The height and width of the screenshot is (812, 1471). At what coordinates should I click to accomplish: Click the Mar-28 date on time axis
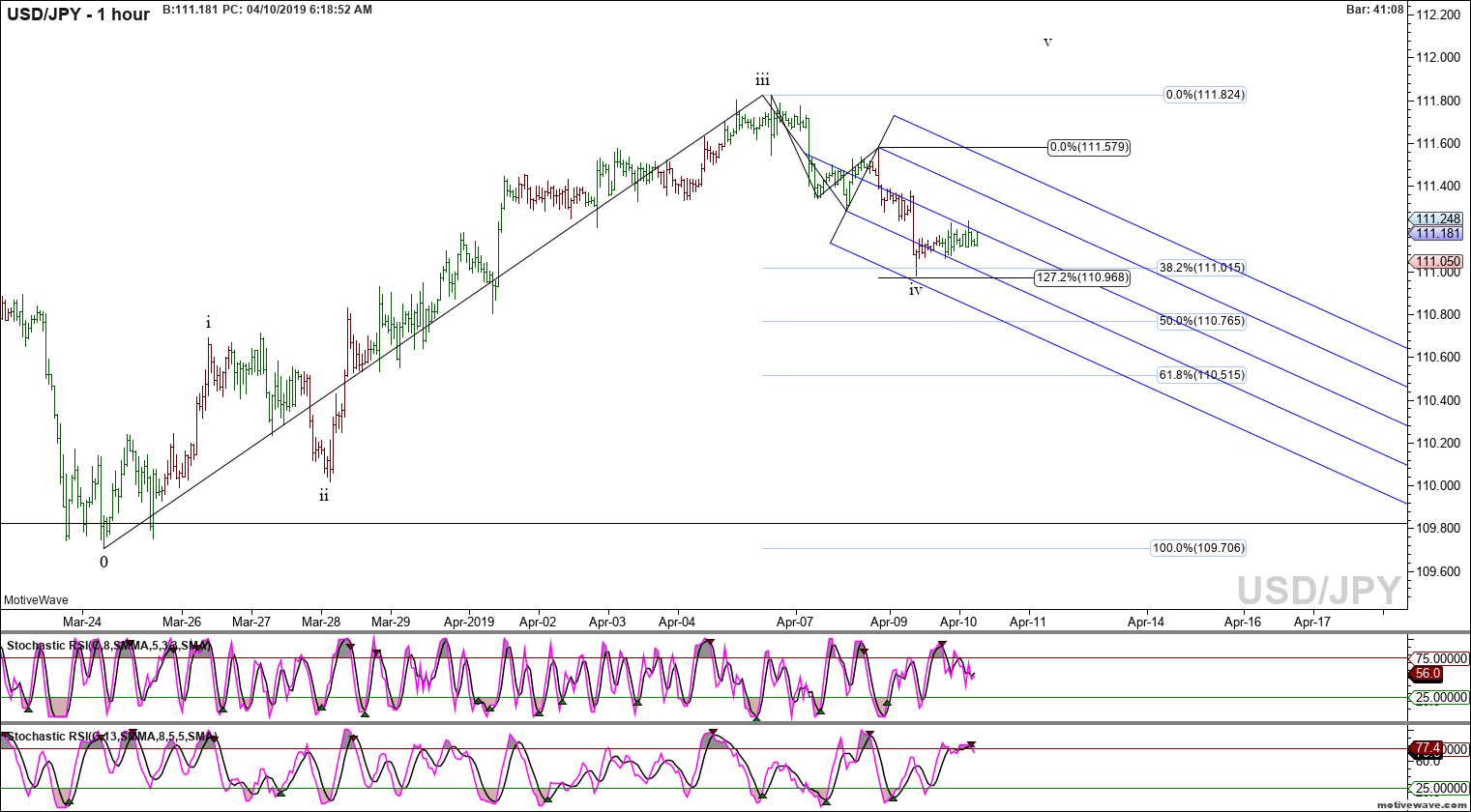coord(321,622)
